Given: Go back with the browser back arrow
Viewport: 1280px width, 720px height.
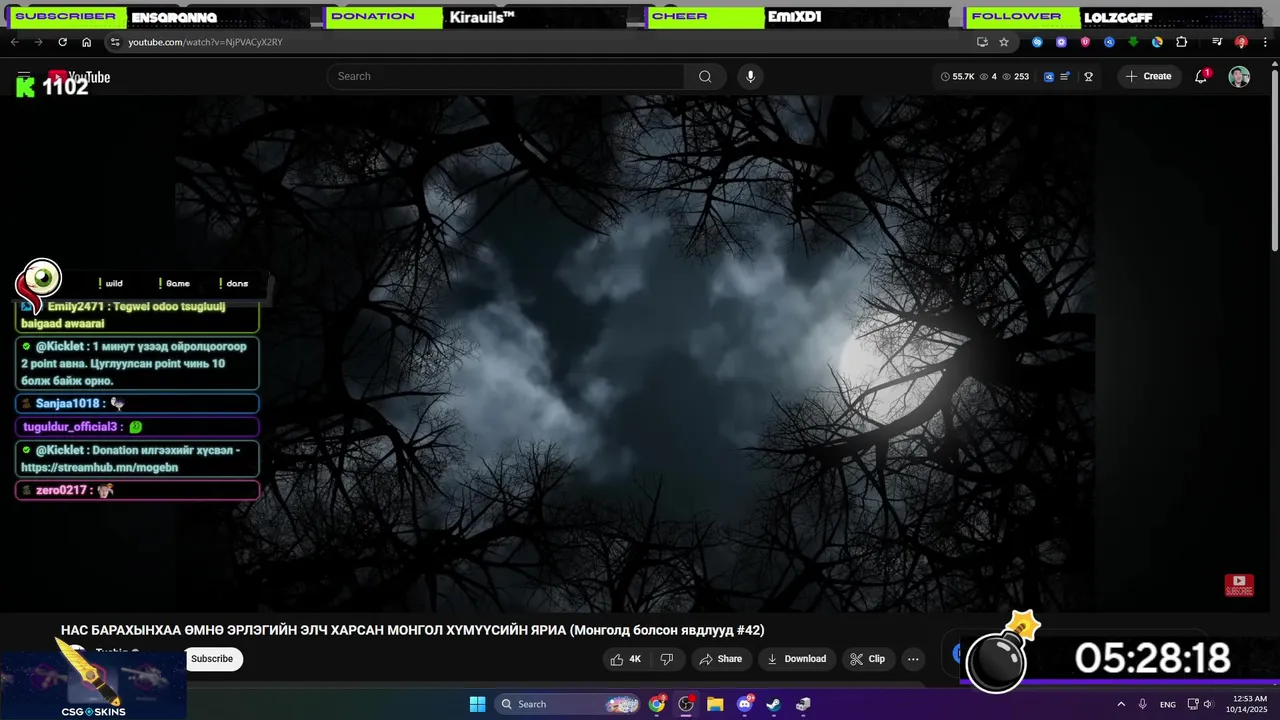Looking at the screenshot, I should 14,42.
